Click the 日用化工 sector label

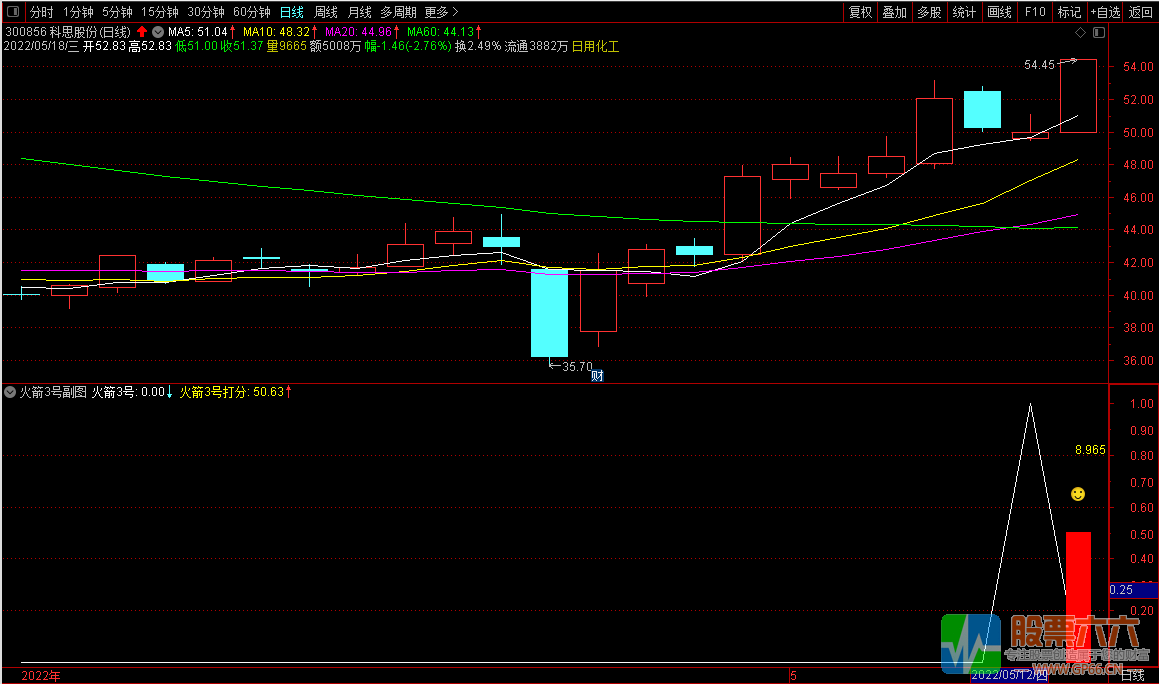(595, 46)
